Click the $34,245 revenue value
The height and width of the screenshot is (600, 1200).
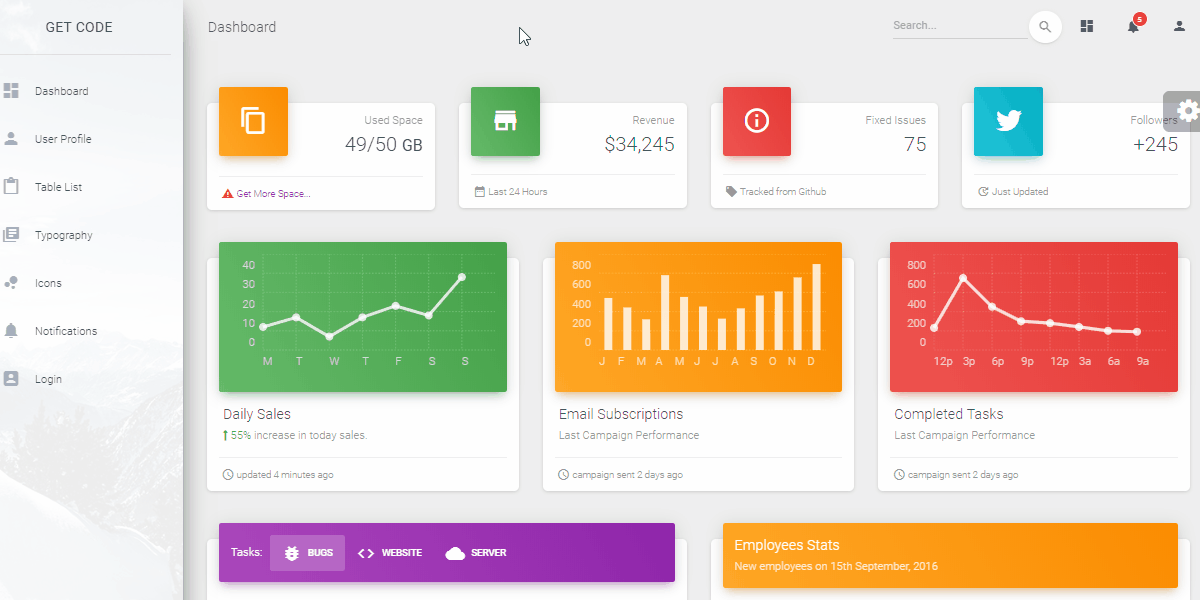point(639,144)
